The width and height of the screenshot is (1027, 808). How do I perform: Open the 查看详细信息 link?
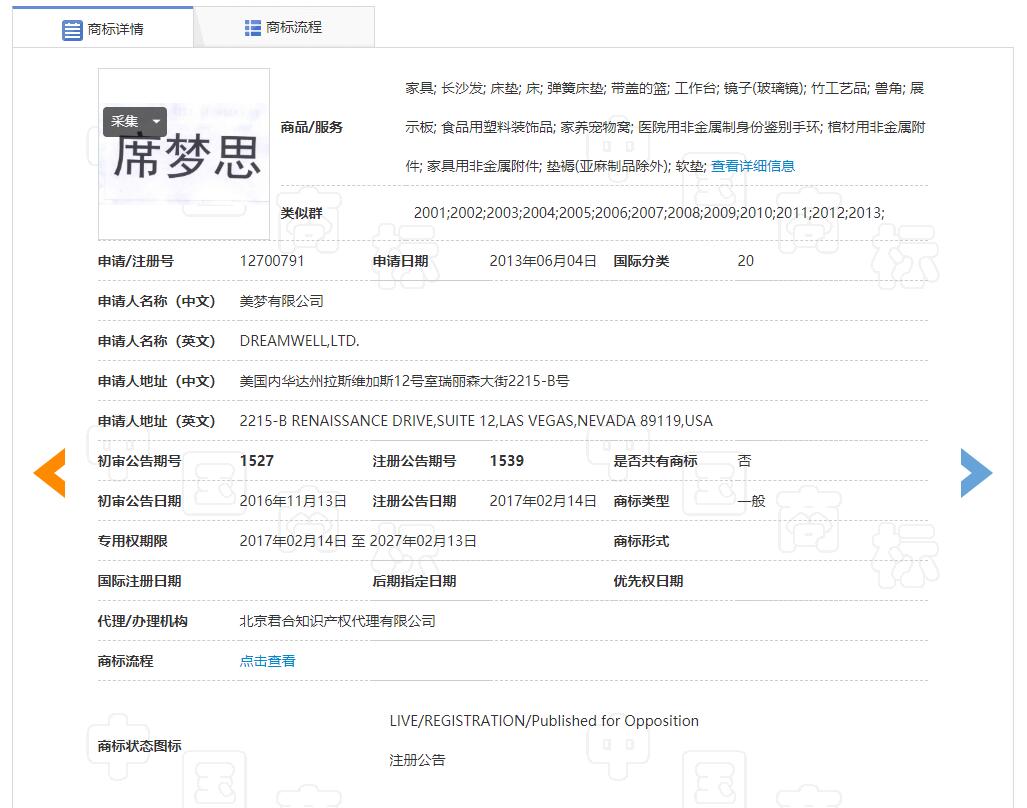tap(753, 166)
